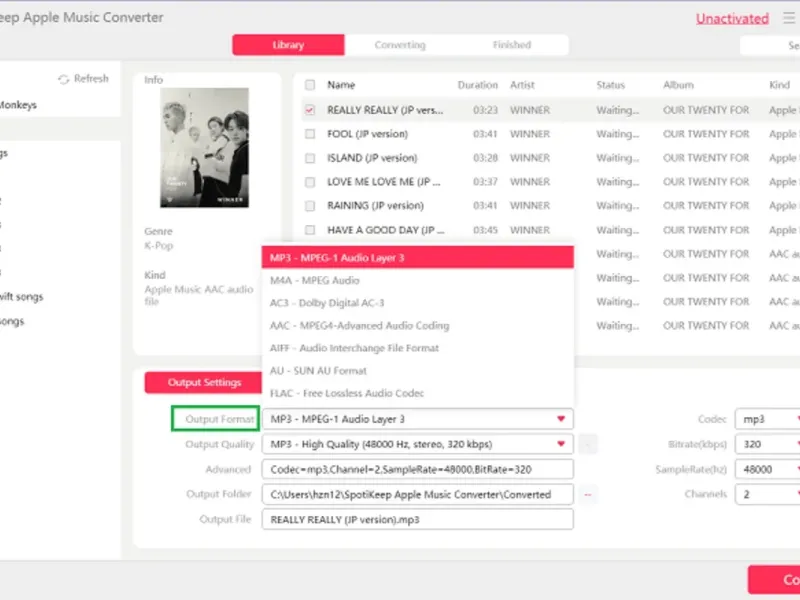Select RAINING (JP version) song name
The width and height of the screenshot is (800, 600).
tap(375, 206)
